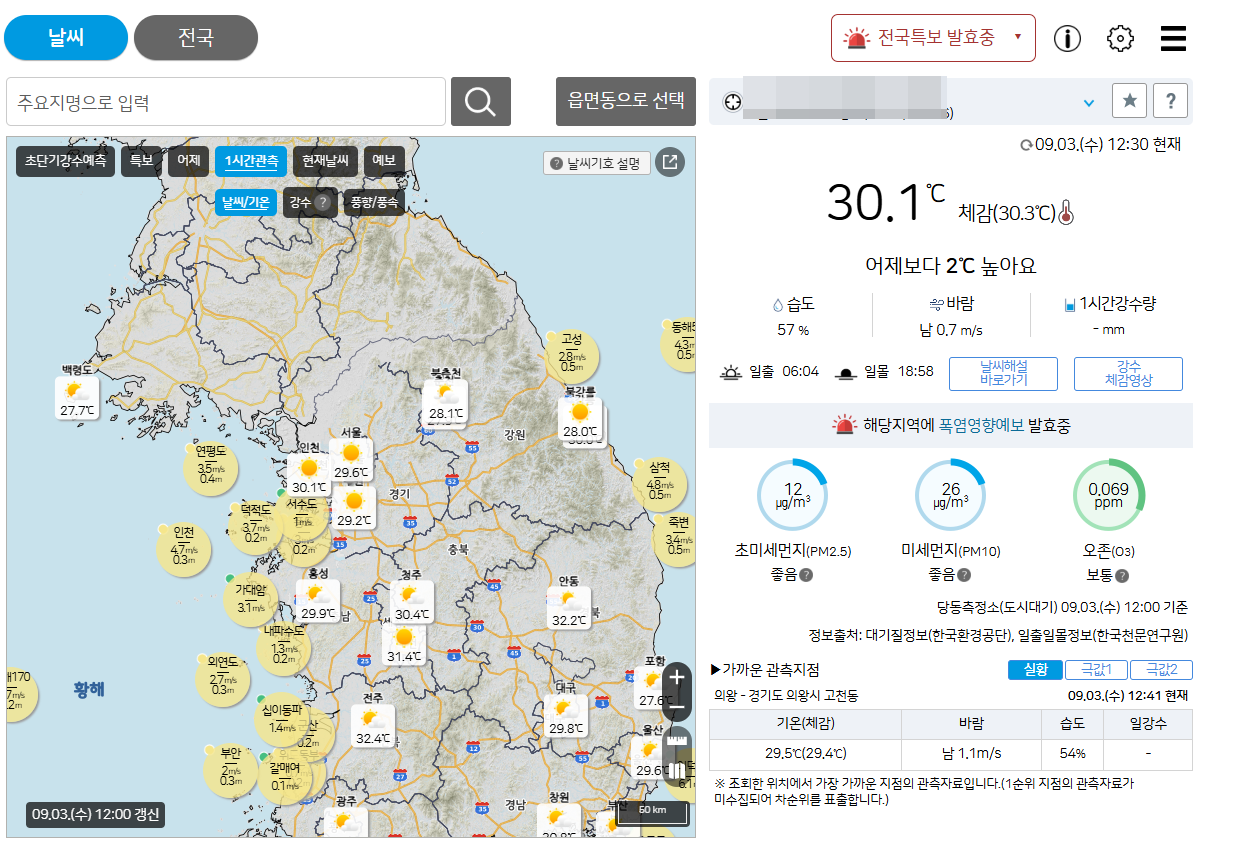Screen dimensions: 1237x860
Task: Click the 읍면동으로 선택 button
Action: [x=626, y=101]
